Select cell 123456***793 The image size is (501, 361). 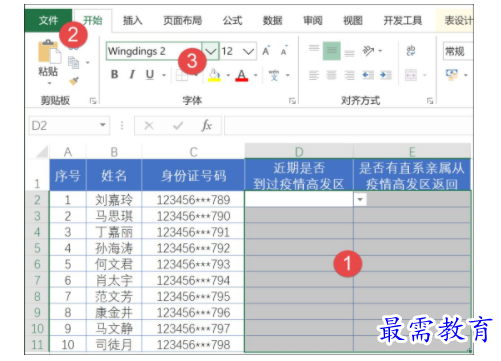[x=193, y=264]
